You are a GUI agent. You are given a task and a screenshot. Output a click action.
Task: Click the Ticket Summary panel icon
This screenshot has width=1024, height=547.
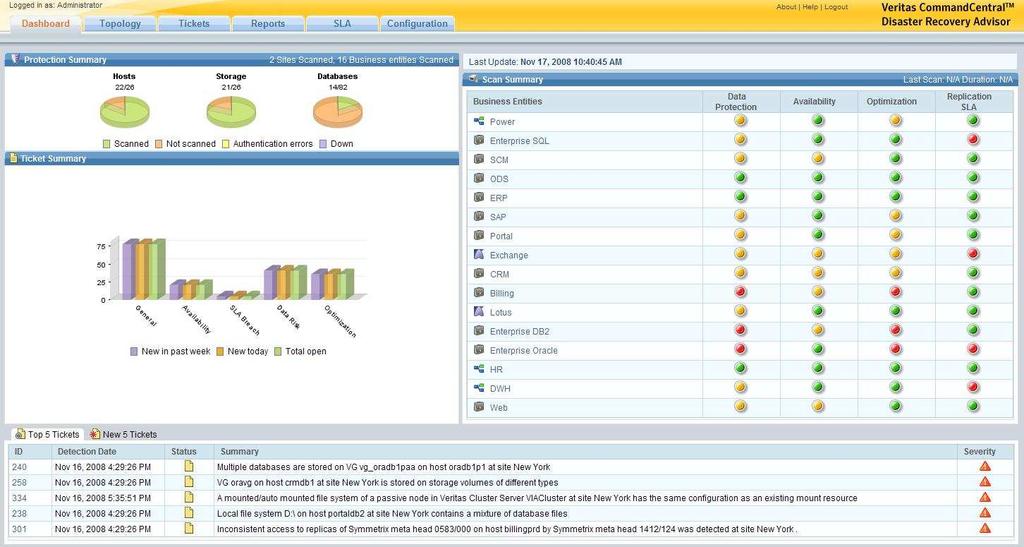tap(13, 158)
